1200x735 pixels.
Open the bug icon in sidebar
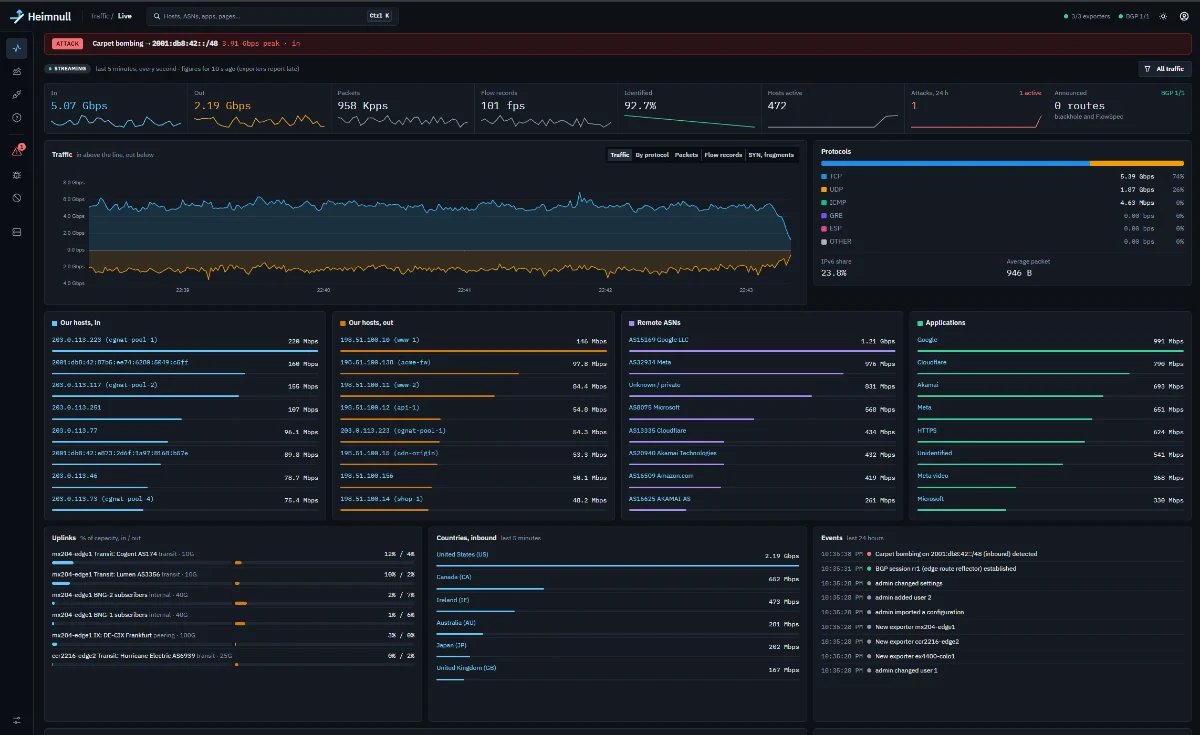[x=17, y=174]
